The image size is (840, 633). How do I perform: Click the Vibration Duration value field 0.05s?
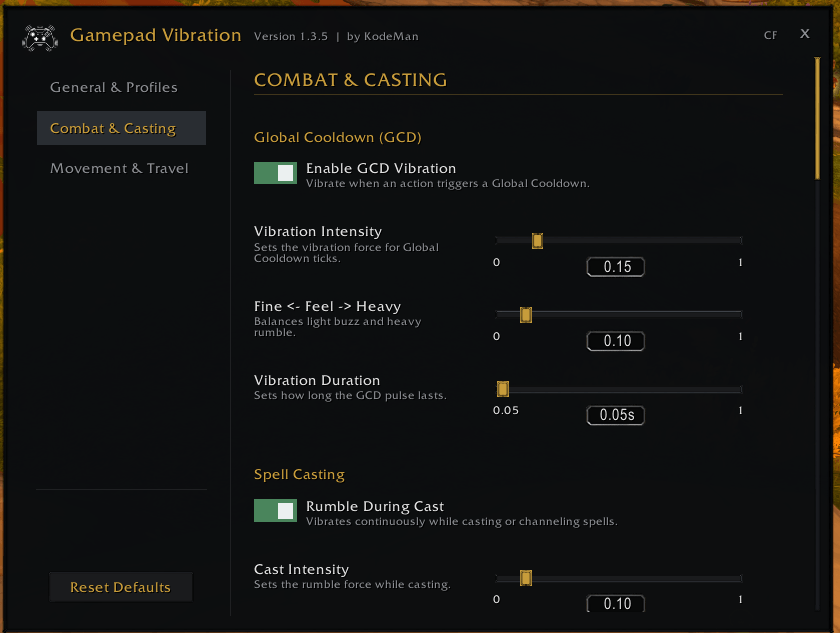tap(616, 415)
